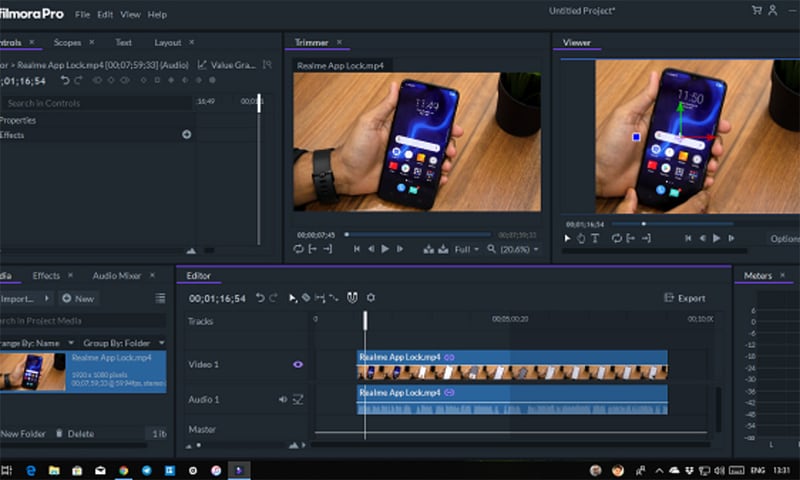The image size is (800, 480).
Task: Switch to Effects tab near Media
Action: pos(46,275)
